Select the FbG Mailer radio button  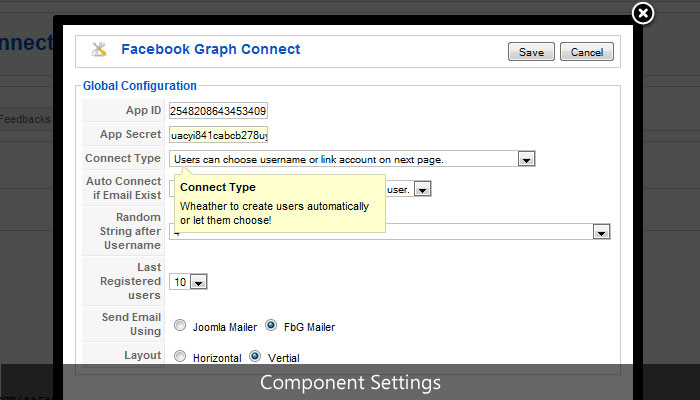tap(271, 325)
